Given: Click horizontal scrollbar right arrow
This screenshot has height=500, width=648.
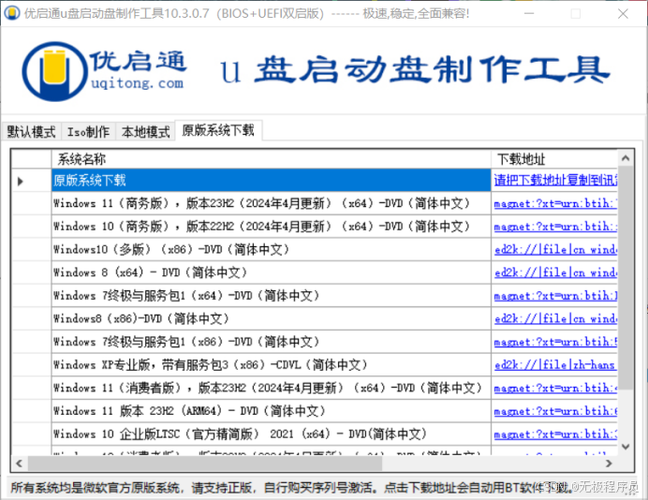Looking at the screenshot, I should (x=609, y=463).
